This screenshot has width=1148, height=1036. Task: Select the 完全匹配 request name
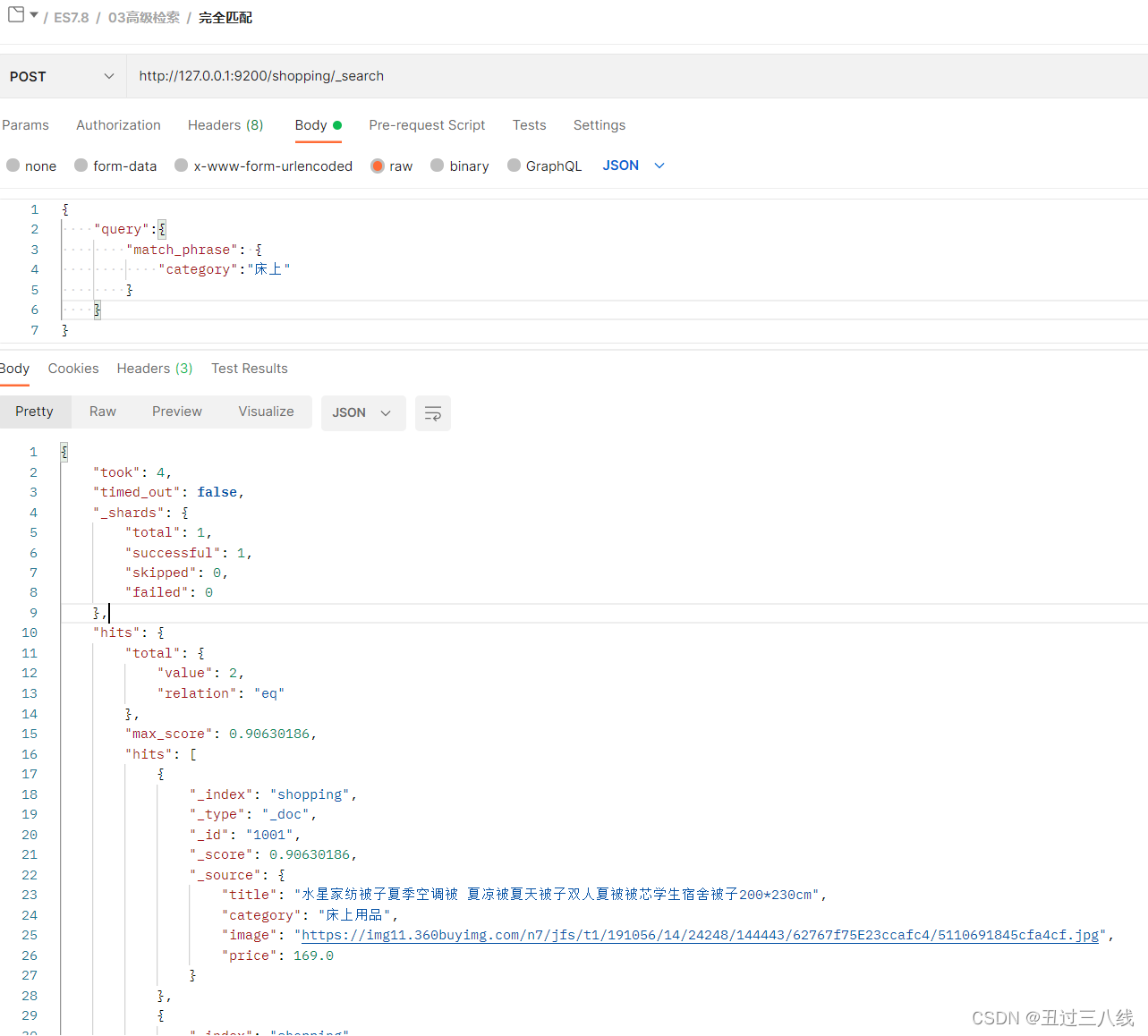pos(225,18)
